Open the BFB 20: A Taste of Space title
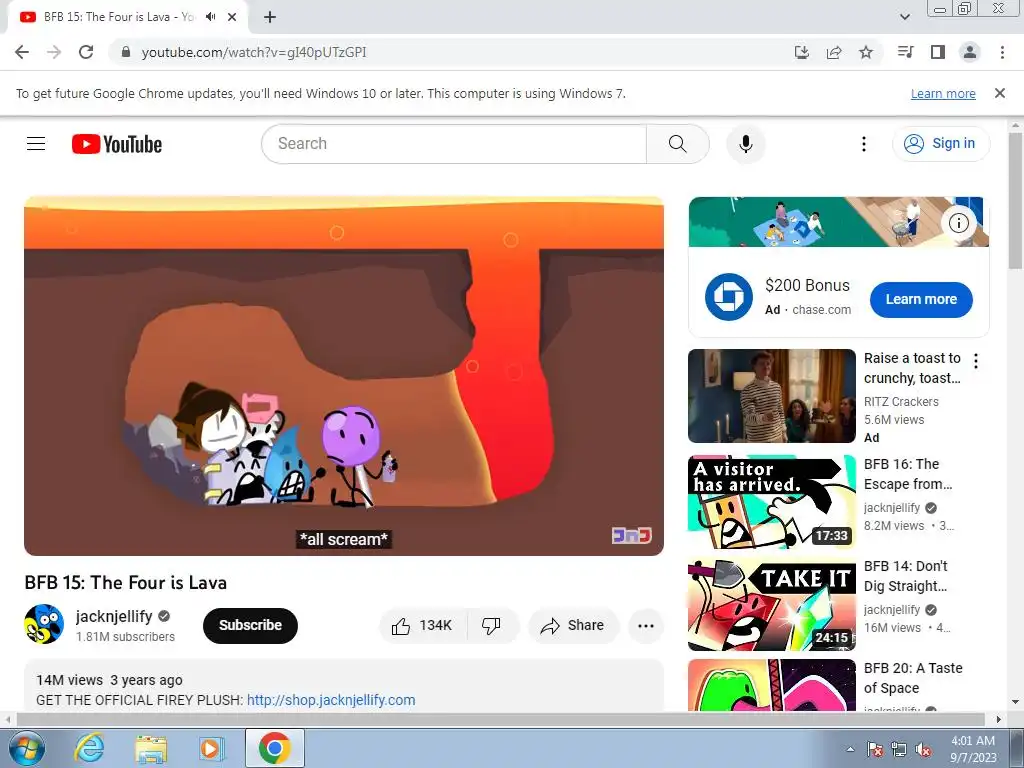Screen dimensions: 1024x768 click(x=912, y=678)
